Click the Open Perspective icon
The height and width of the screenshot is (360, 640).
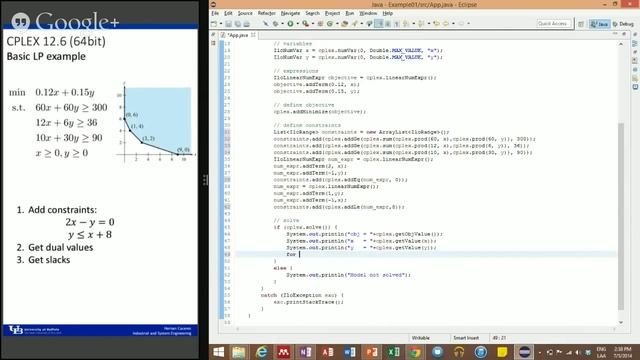pos(581,24)
